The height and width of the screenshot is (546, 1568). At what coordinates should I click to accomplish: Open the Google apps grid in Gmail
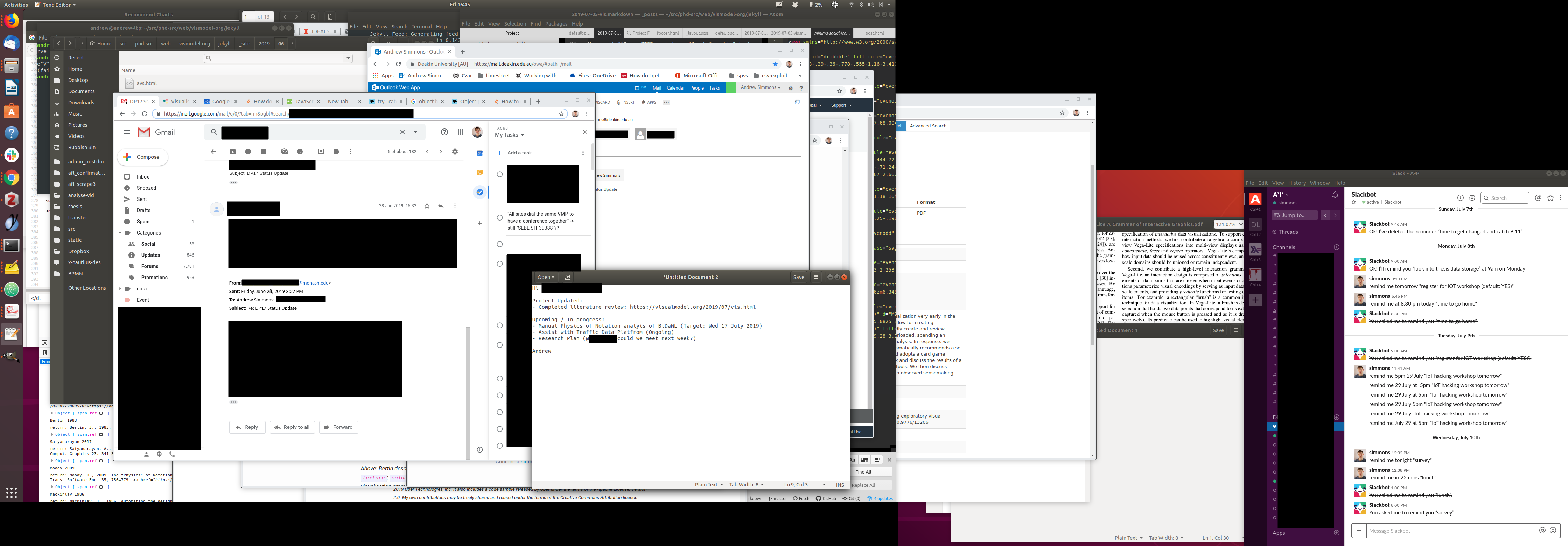461,132
